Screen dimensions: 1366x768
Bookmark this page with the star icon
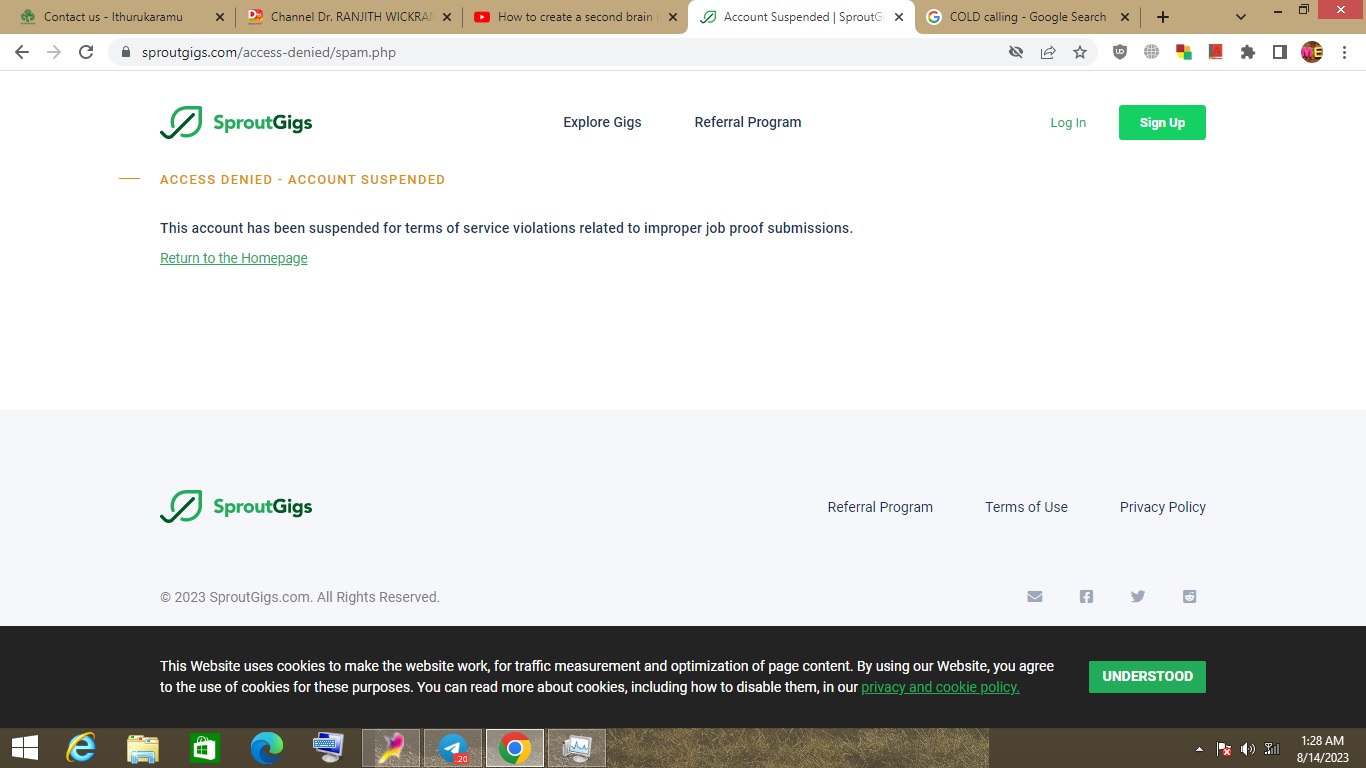point(1080,52)
